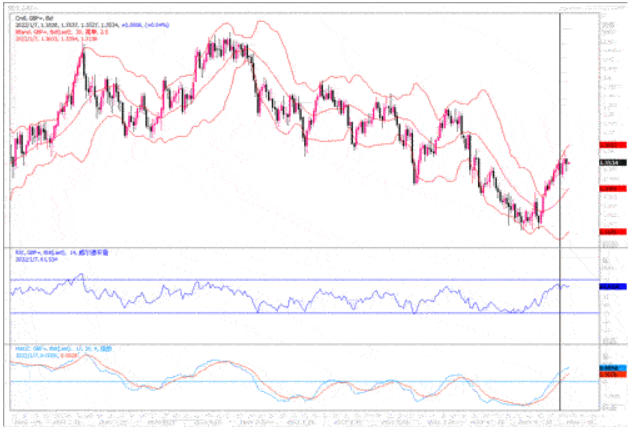Click the last candlestick at chart's right
The image size is (629, 432).
[x=568, y=162]
